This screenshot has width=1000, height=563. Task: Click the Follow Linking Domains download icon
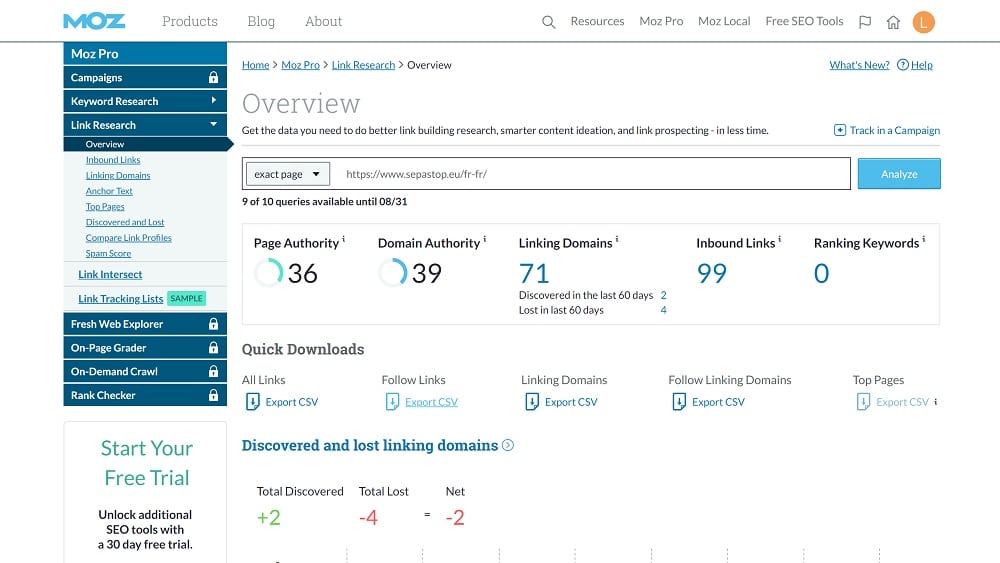679,402
